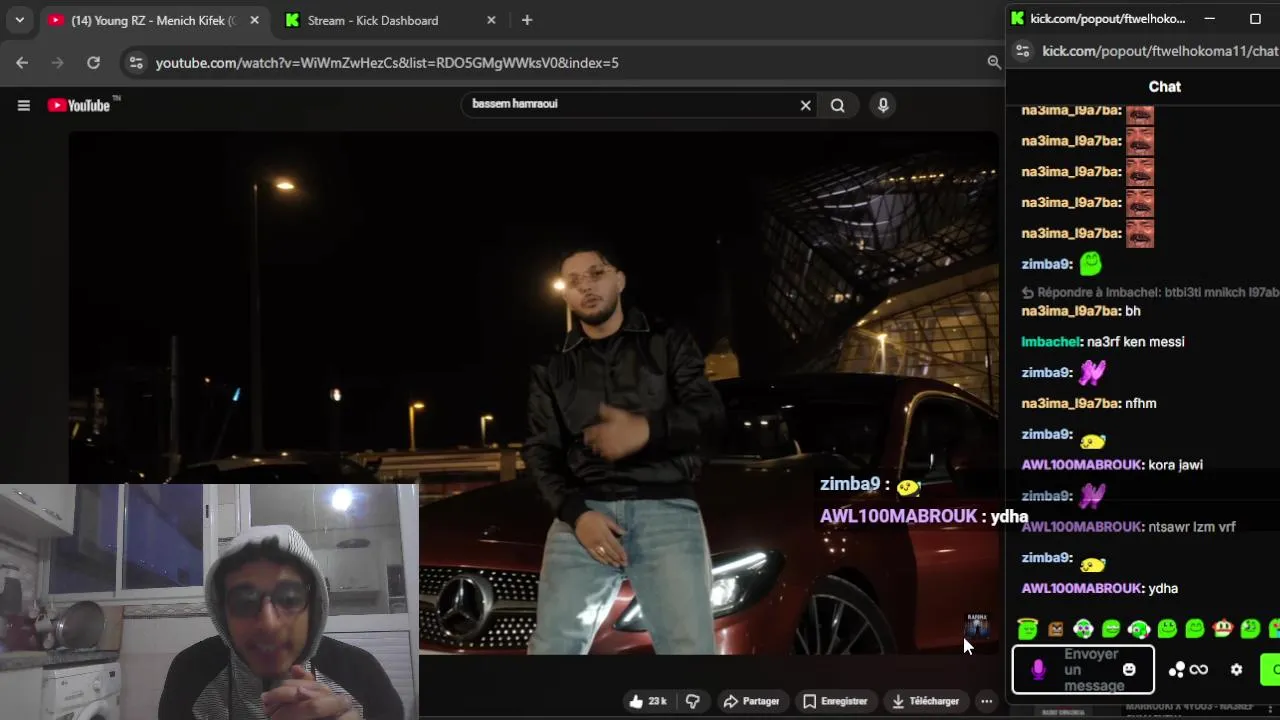Screen dimensions: 1280x720
Task: Click the Partager share button
Action: [x=751, y=701]
